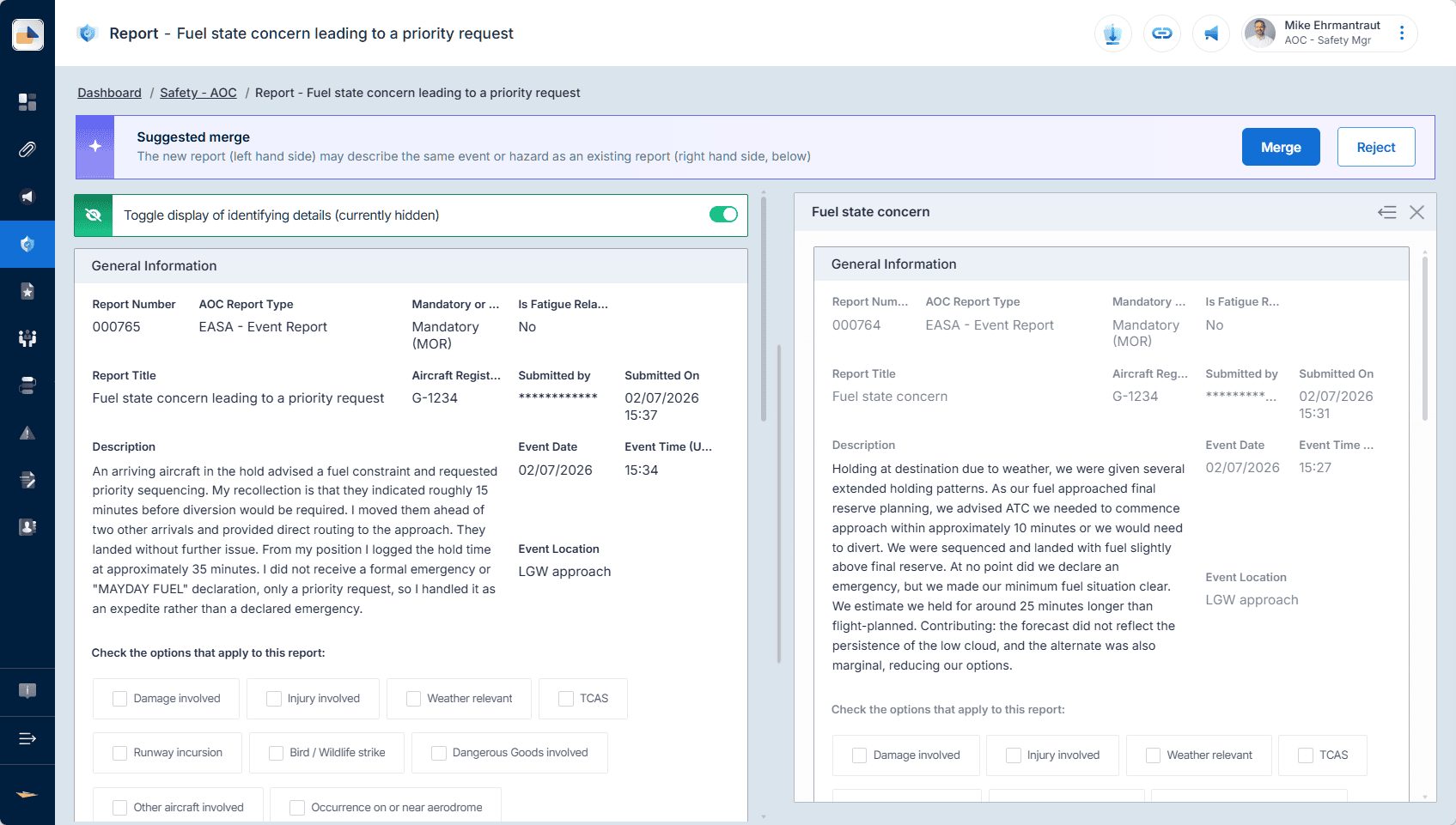Check TCAS in right Fuel state concern panel

pos(1306,755)
